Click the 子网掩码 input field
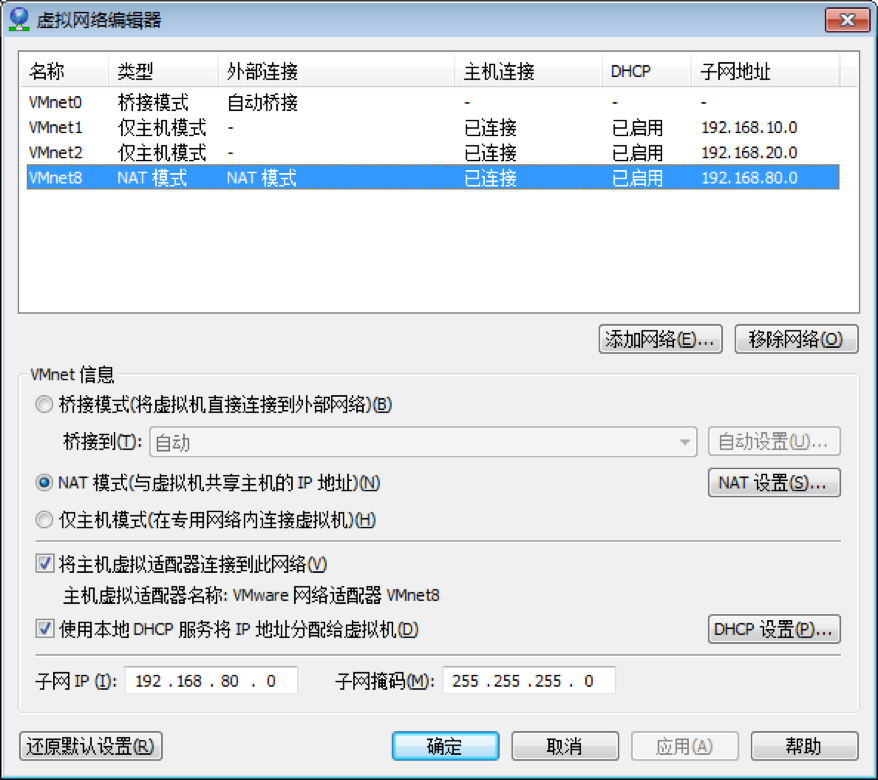Screen dimensions: 878x780 click(529, 681)
